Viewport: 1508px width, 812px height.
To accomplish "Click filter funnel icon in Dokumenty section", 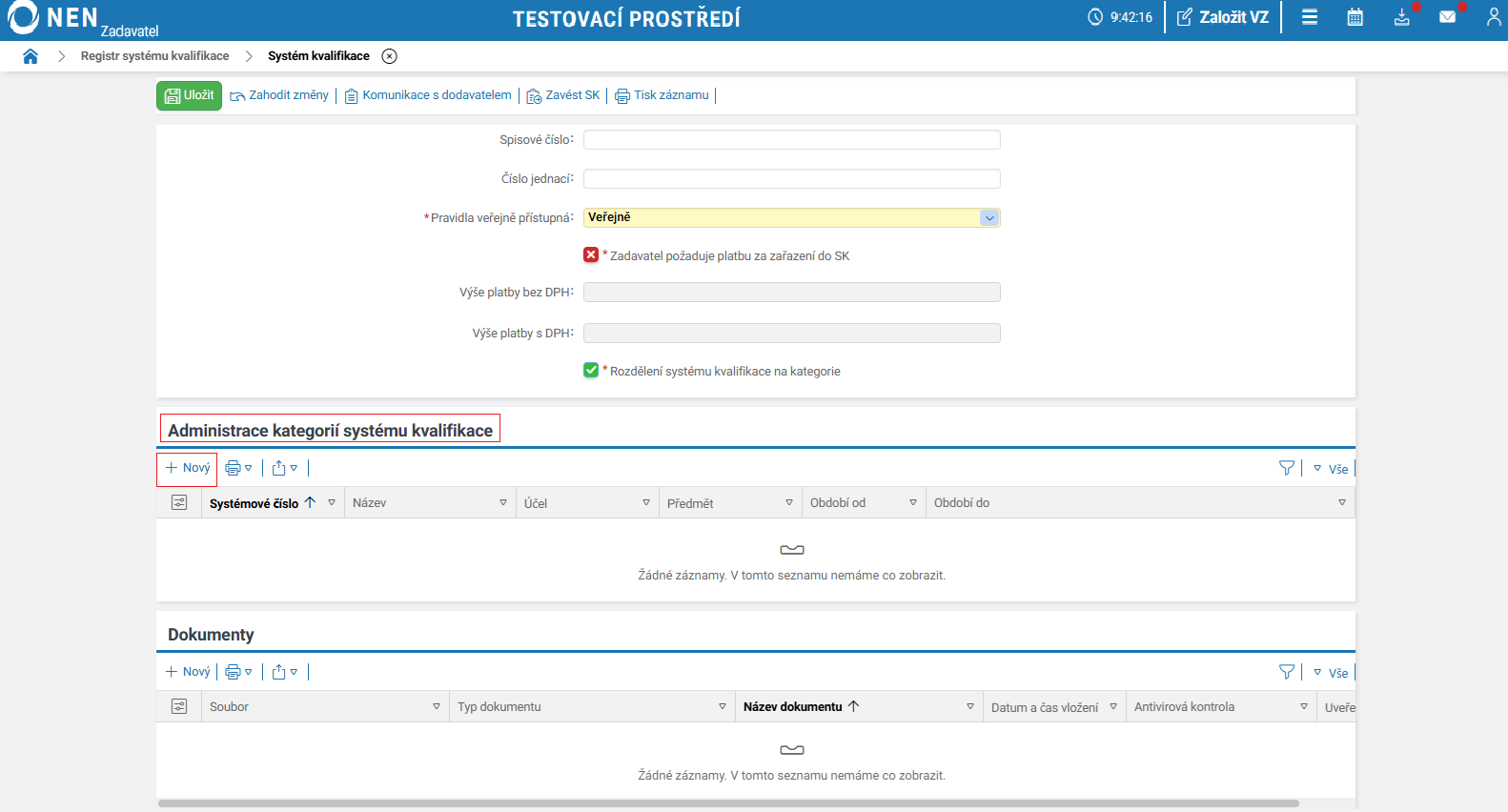I will point(1287,672).
